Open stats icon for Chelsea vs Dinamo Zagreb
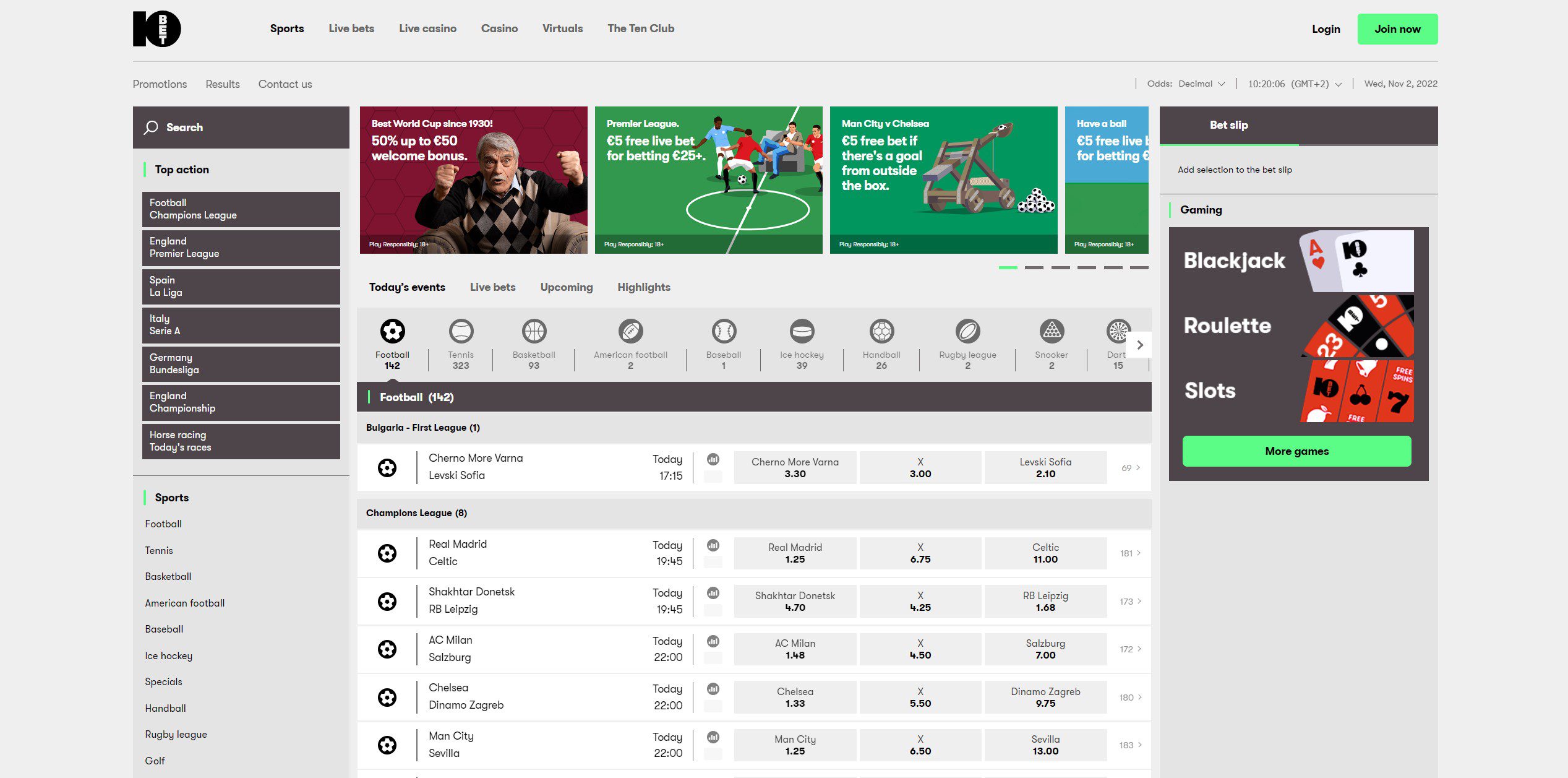The image size is (1568, 778). [713, 689]
